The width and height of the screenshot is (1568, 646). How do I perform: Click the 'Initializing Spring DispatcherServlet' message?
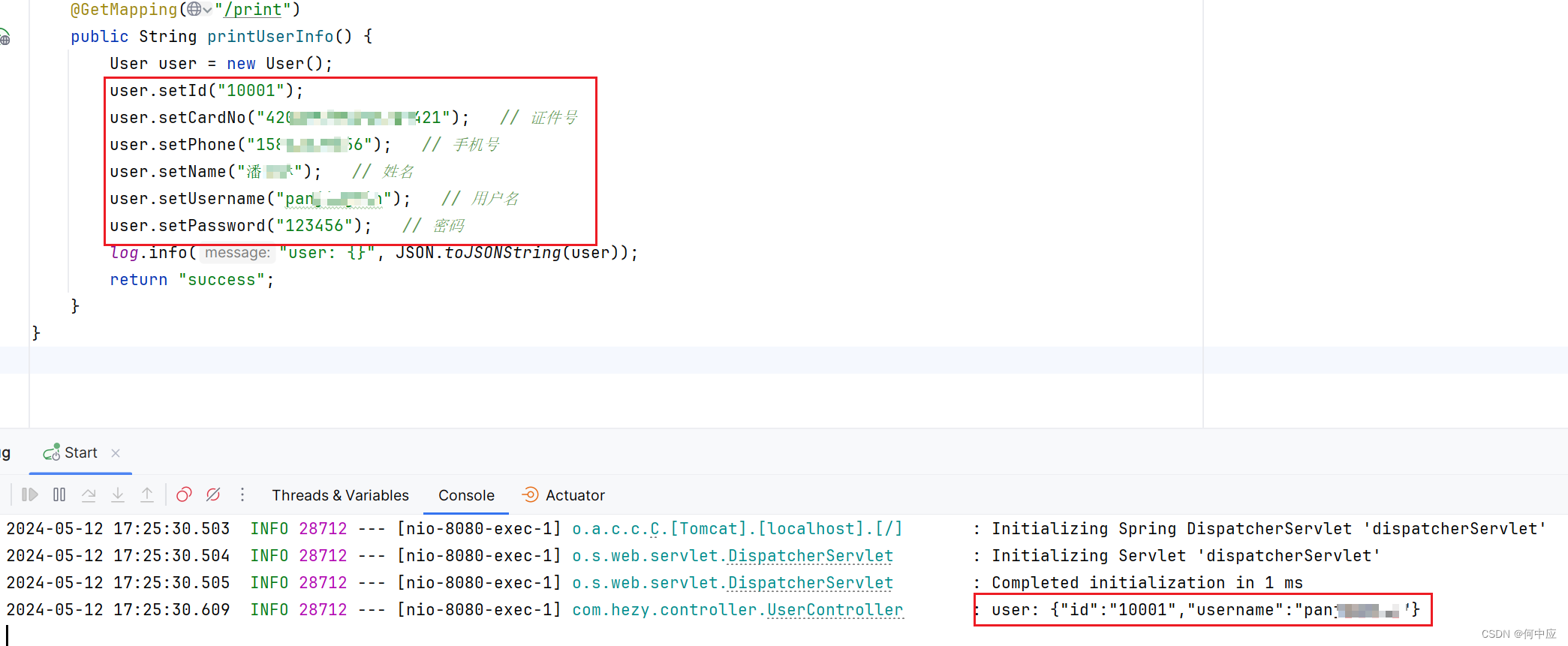tap(1269, 529)
